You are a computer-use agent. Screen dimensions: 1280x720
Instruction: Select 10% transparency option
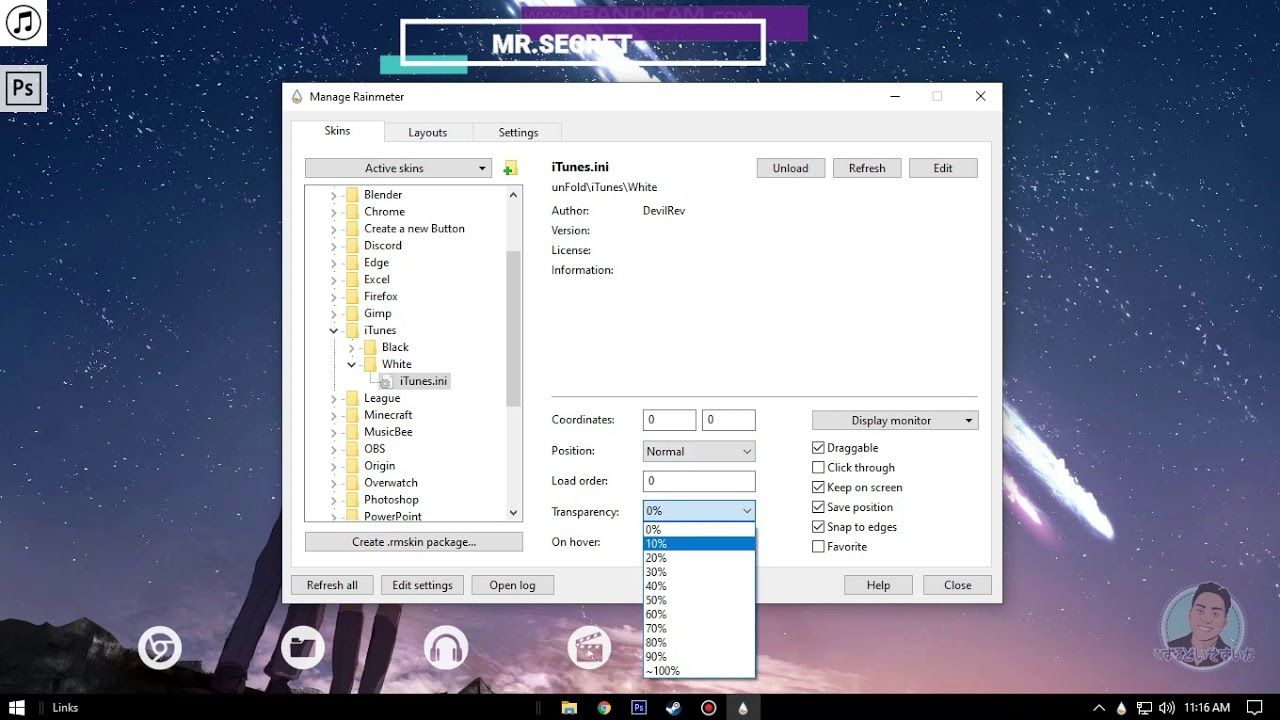click(699, 544)
